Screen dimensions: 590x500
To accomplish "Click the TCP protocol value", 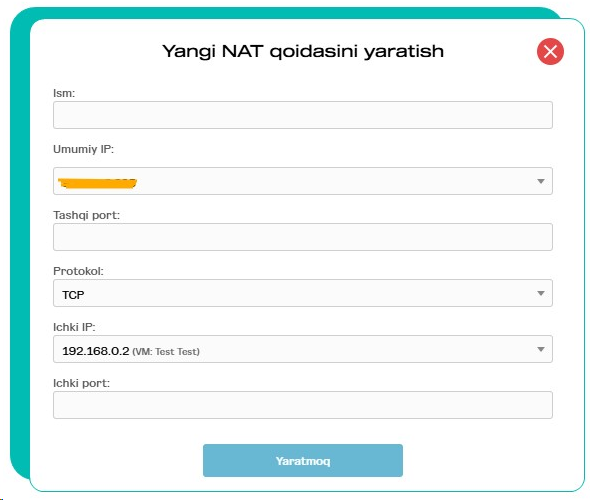I will [x=73, y=295].
